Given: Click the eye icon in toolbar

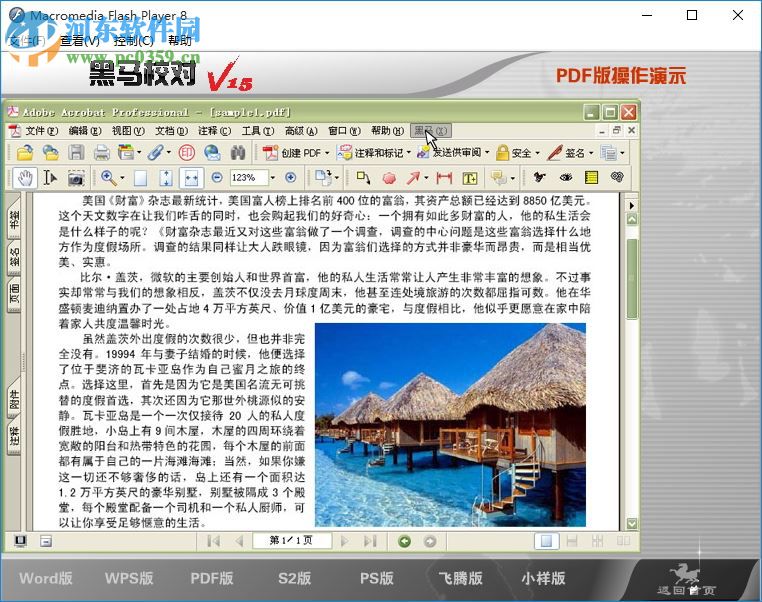Looking at the screenshot, I should click(566, 177).
